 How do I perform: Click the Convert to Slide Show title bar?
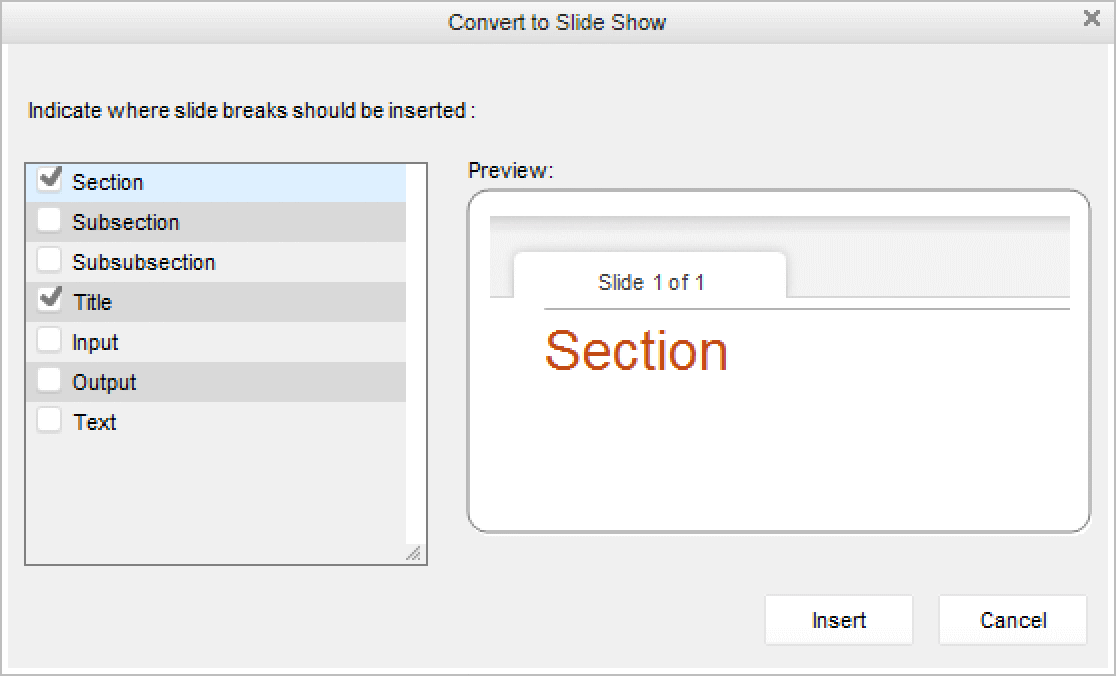(556, 22)
